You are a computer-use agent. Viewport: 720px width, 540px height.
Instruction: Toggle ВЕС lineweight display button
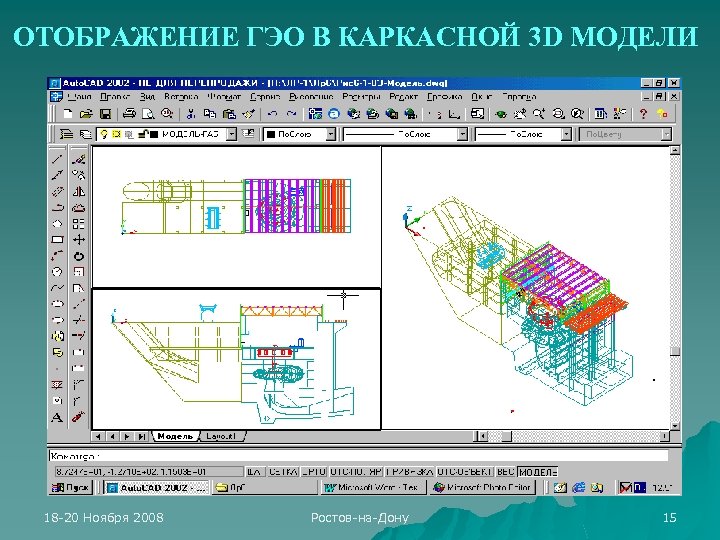point(506,472)
